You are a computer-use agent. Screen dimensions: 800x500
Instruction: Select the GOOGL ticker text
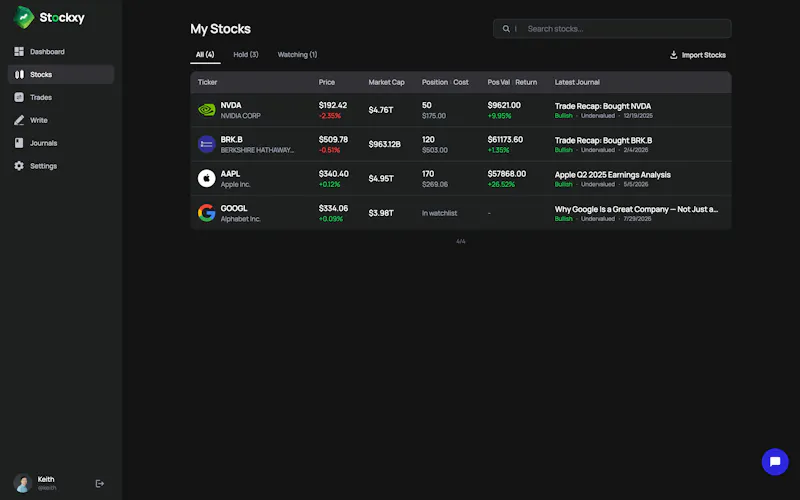(x=234, y=208)
